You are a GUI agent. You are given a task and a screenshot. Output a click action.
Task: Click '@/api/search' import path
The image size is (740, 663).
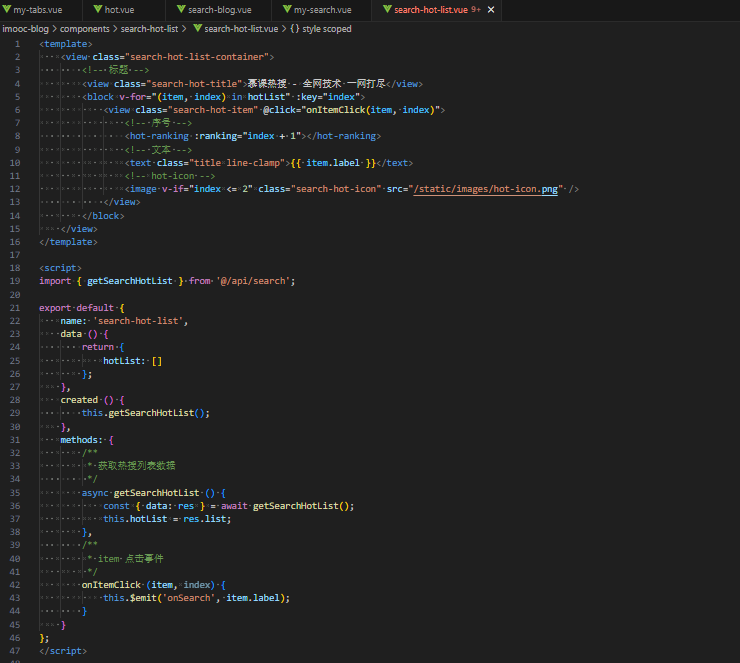pos(253,281)
